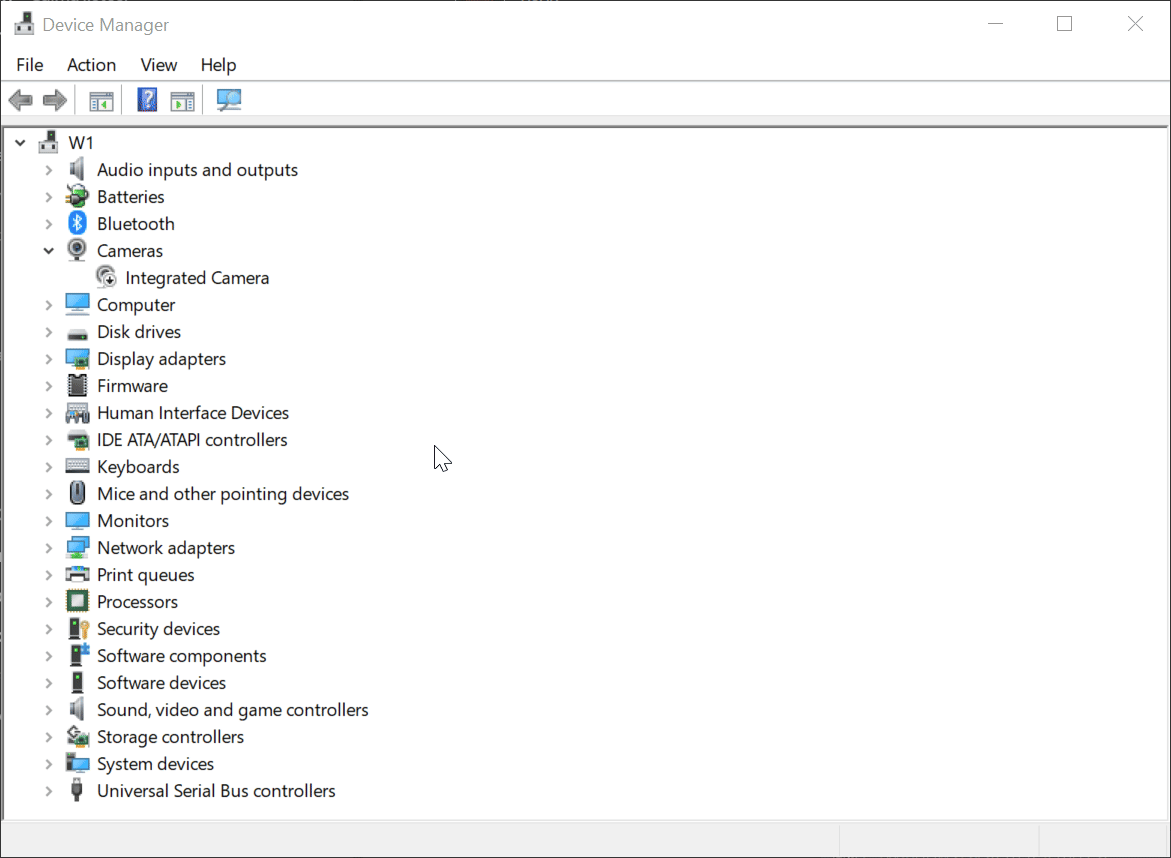The width and height of the screenshot is (1171, 858).
Task: Collapse the Cameras category
Action: tap(49, 250)
